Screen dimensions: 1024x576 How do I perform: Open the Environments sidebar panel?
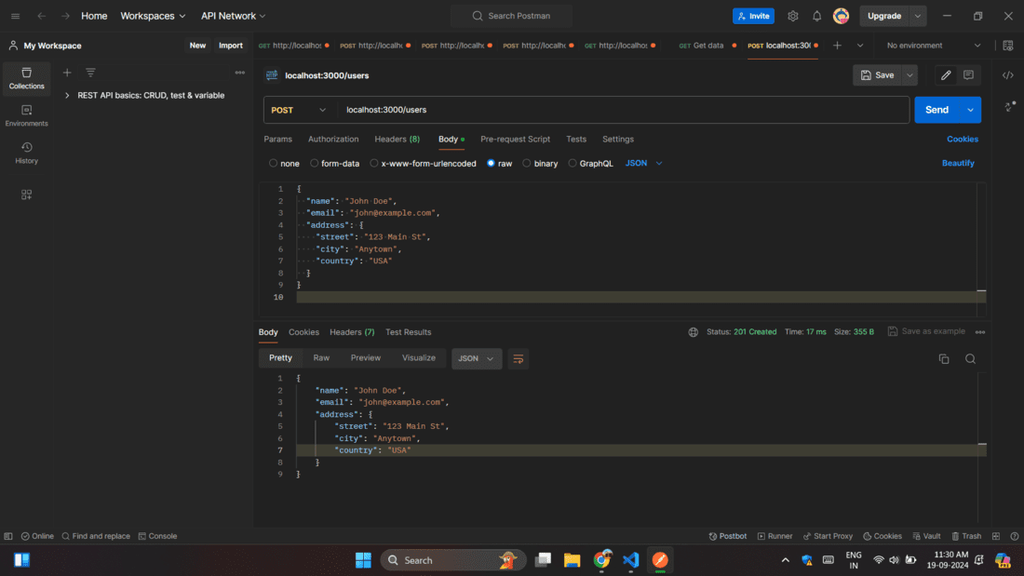pyautogui.click(x=26, y=115)
